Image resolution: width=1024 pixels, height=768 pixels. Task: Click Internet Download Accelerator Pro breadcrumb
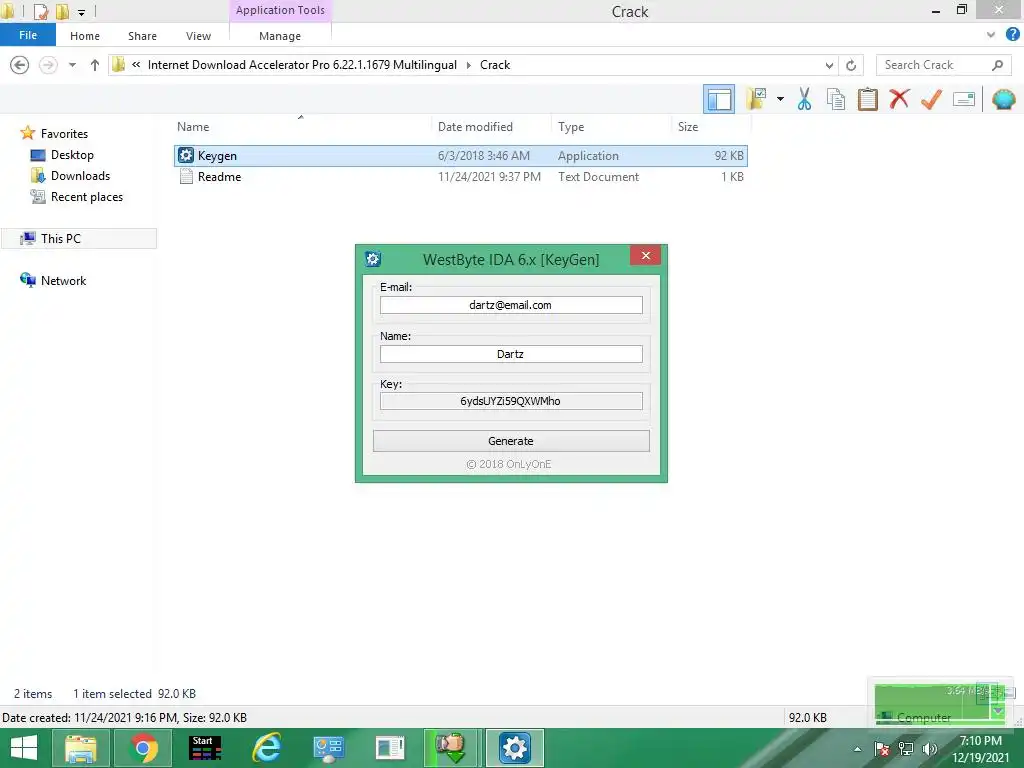tap(302, 65)
